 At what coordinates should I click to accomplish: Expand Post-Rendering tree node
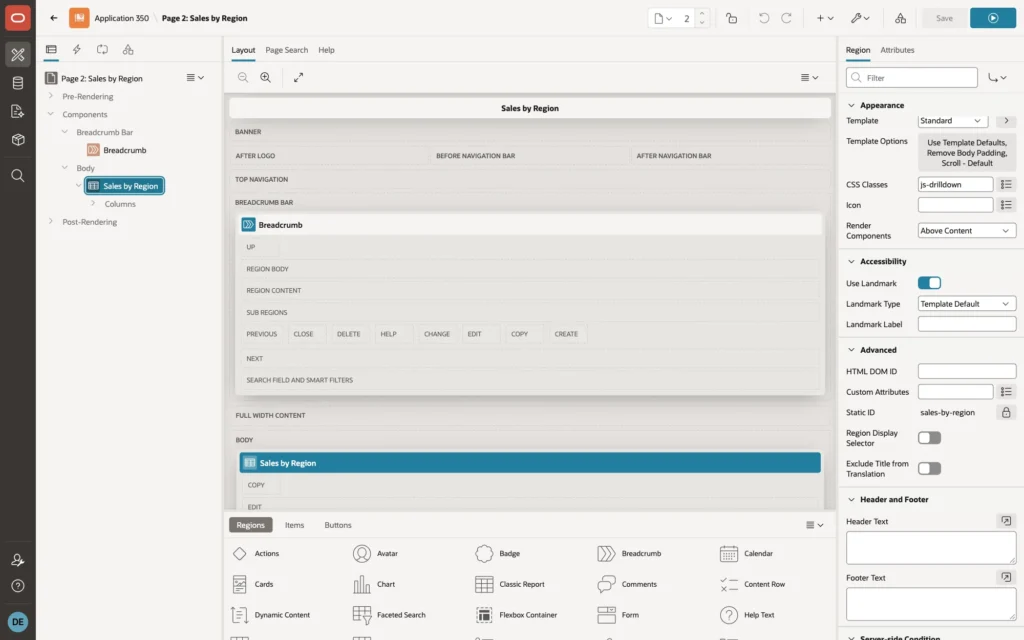coord(51,221)
